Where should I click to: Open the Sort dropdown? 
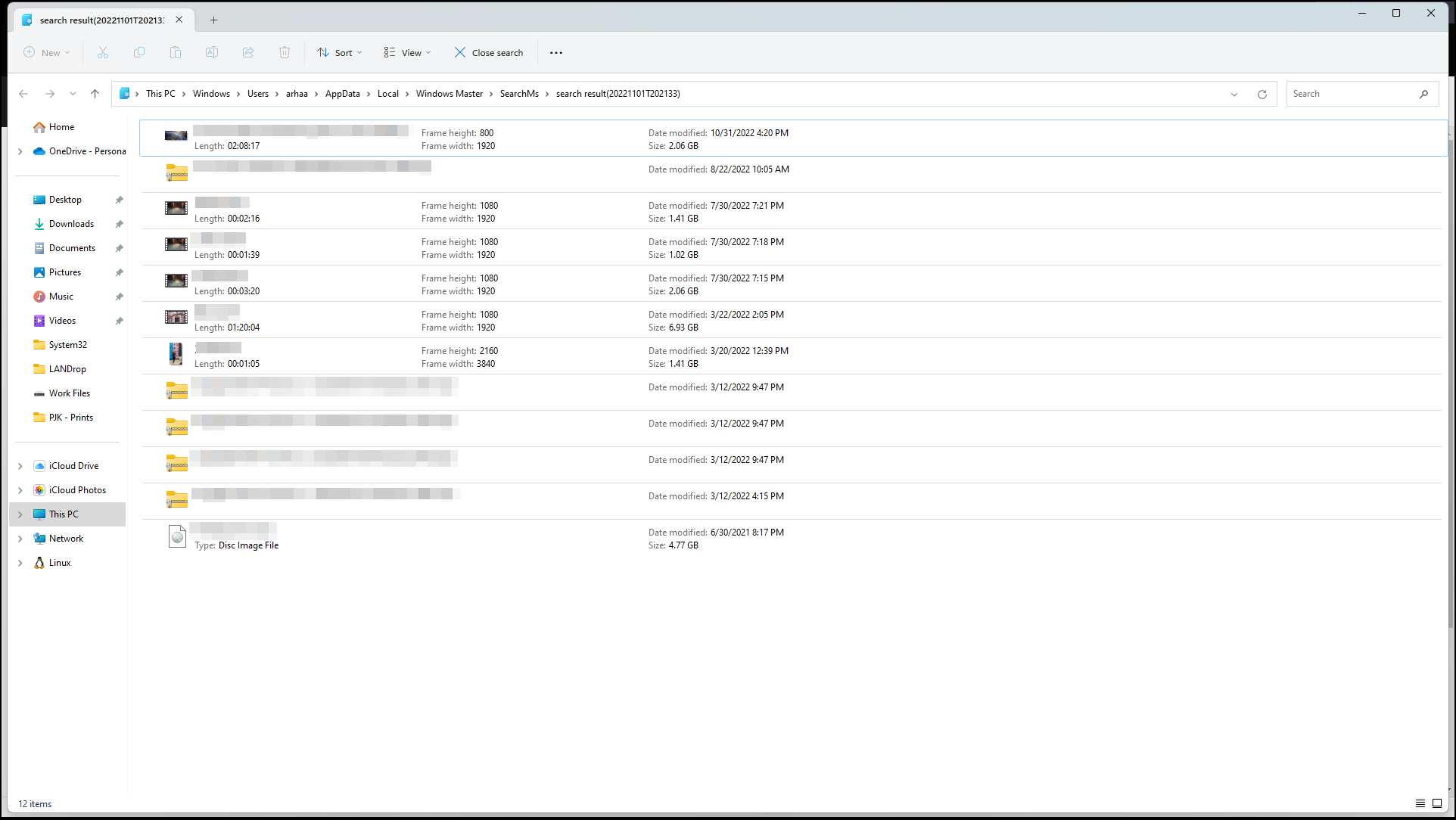339,52
